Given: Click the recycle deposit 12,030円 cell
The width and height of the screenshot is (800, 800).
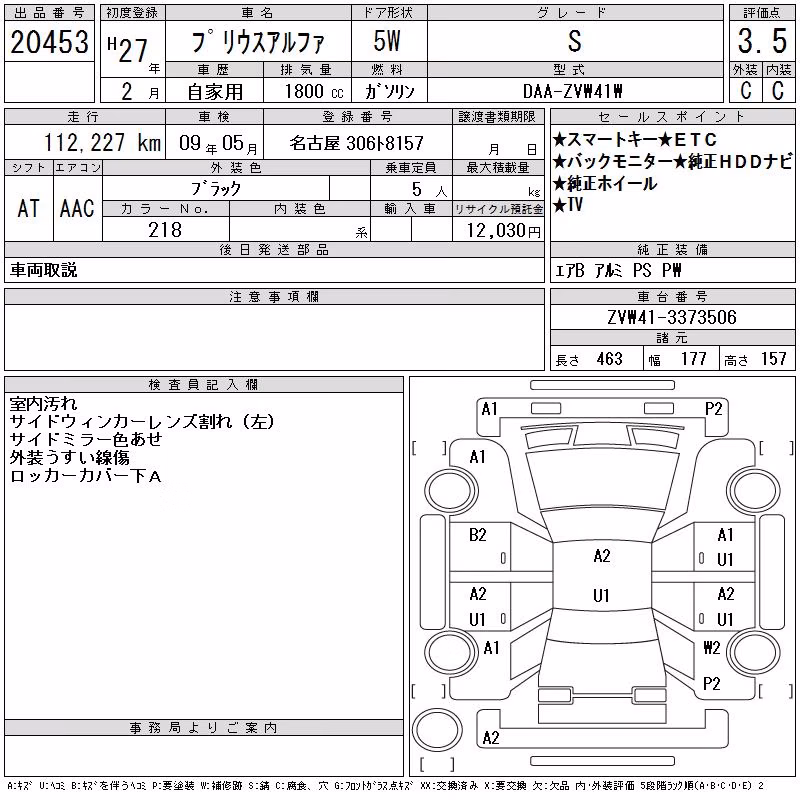Looking at the screenshot, I should [x=498, y=230].
